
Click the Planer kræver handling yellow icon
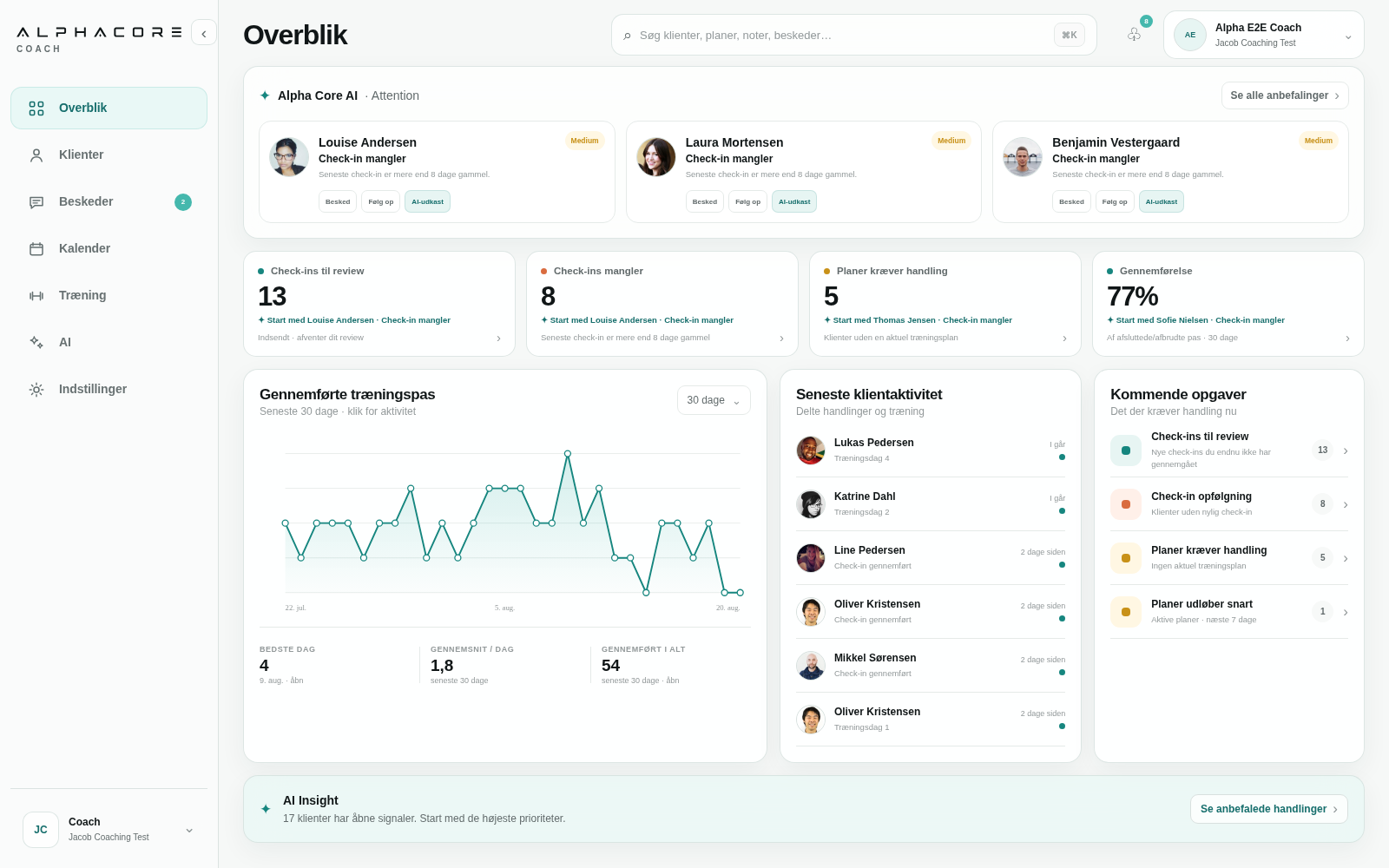pos(1126,558)
